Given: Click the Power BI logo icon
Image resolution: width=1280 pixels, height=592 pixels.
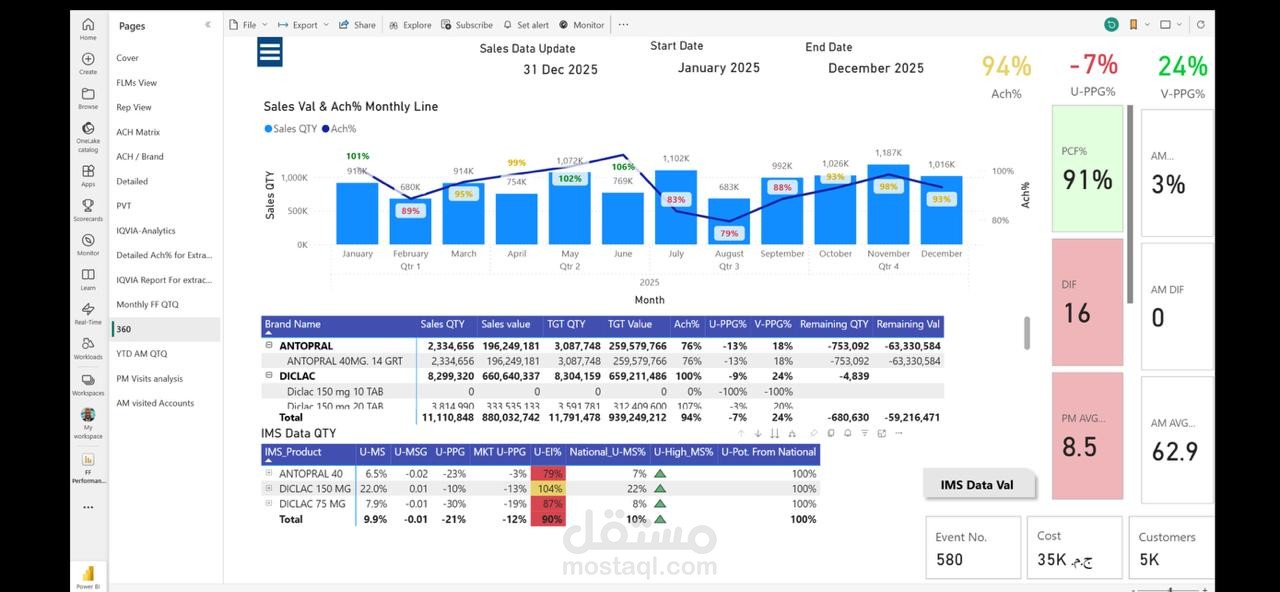Looking at the screenshot, I should click(88, 573).
